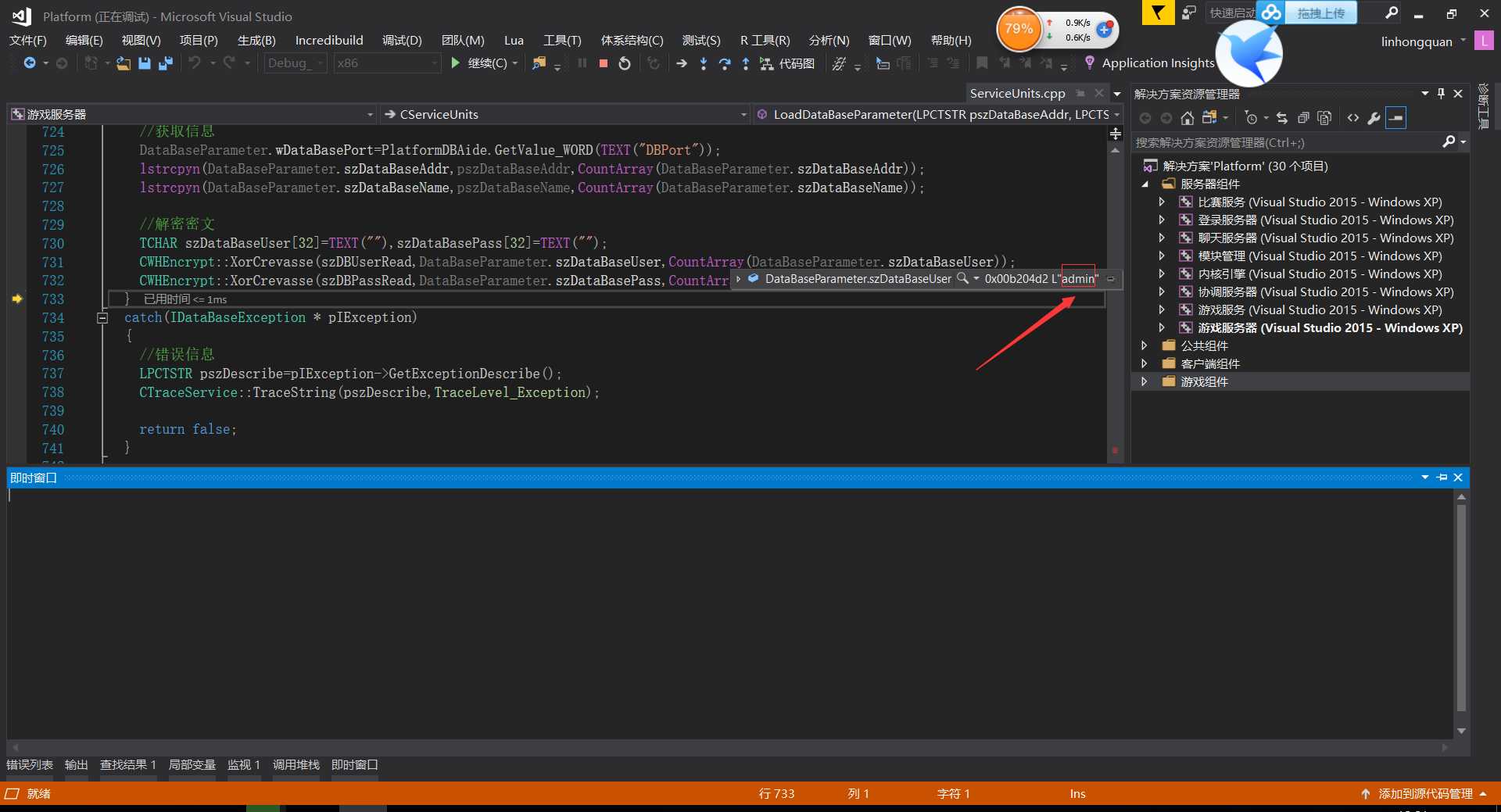Click the Break All pause icon
The width and height of the screenshot is (1501, 812).
[582, 63]
